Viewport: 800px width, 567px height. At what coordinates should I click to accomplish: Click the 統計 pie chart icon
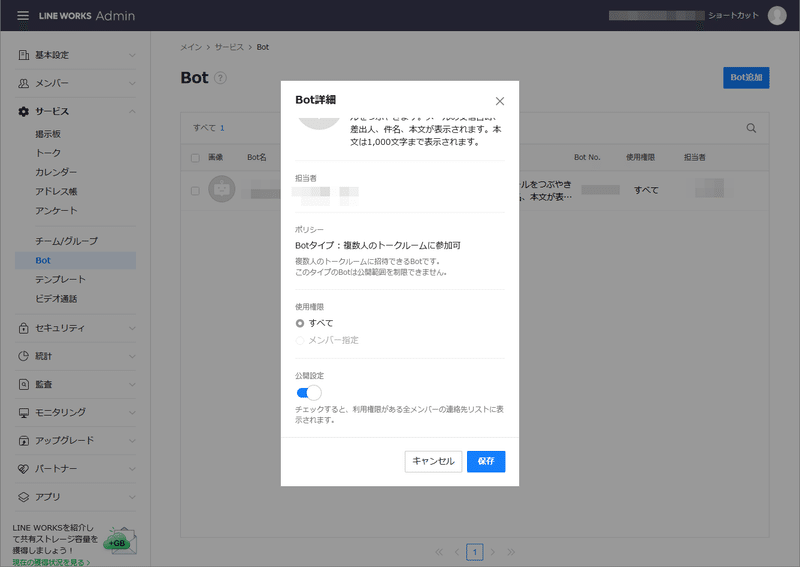23,356
